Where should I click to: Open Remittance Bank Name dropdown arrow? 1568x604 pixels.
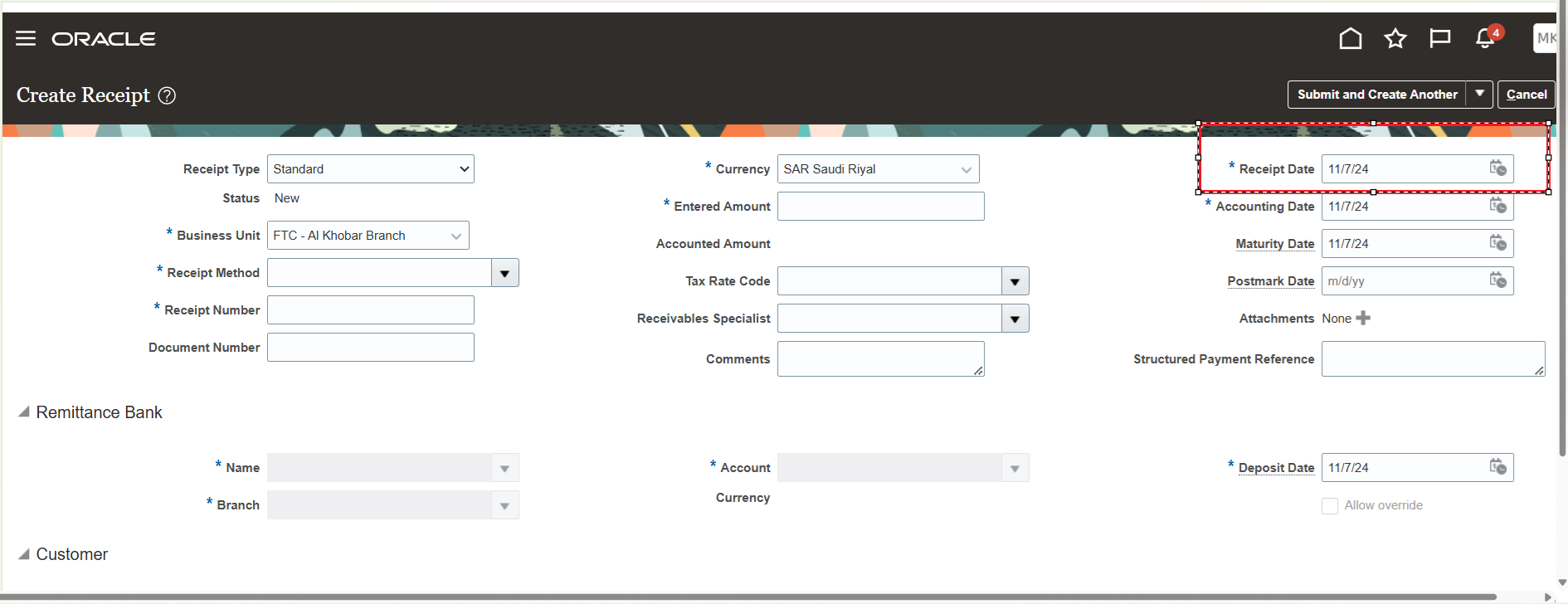coord(505,468)
